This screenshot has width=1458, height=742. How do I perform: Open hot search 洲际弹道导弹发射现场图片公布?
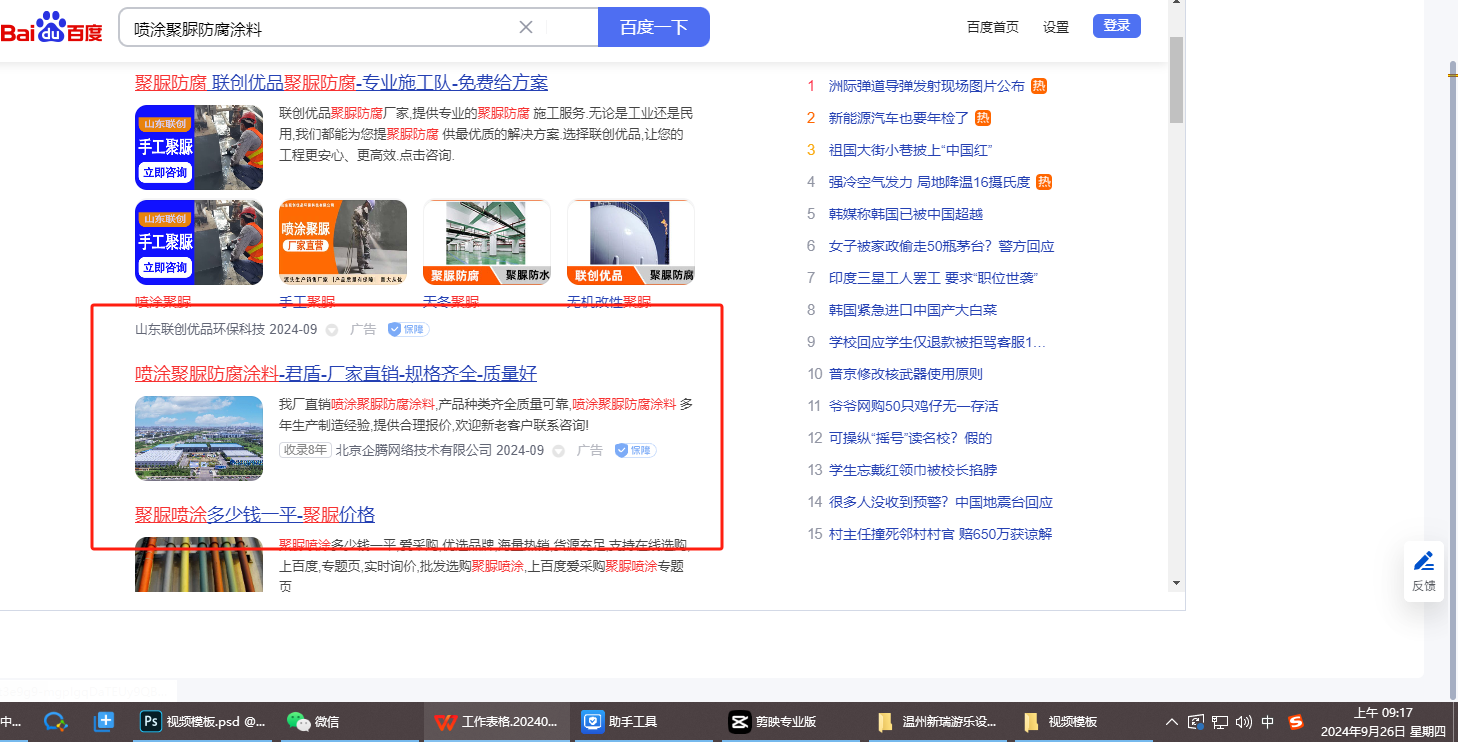(x=927, y=86)
